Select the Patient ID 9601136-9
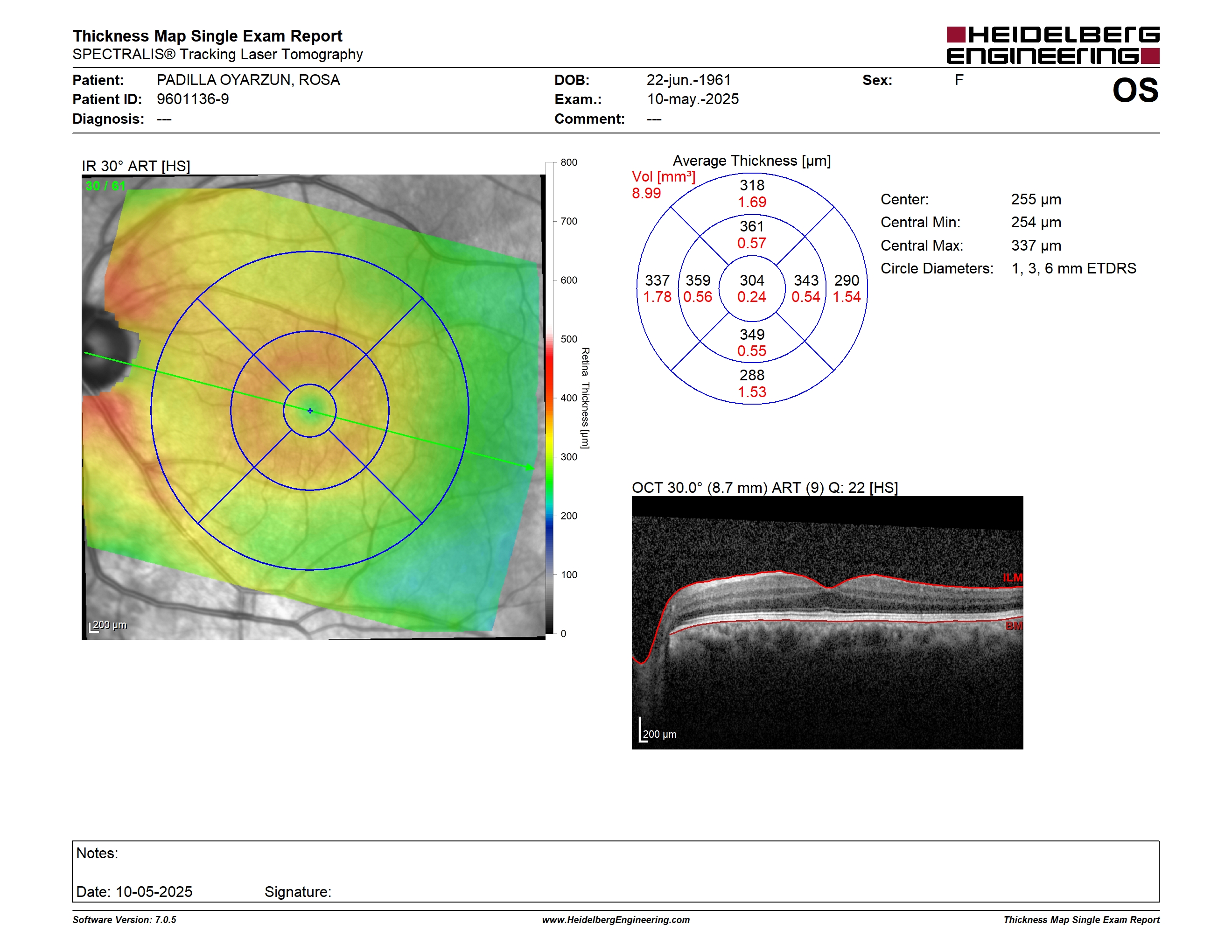The width and height of the screenshot is (1232, 952). (x=193, y=99)
